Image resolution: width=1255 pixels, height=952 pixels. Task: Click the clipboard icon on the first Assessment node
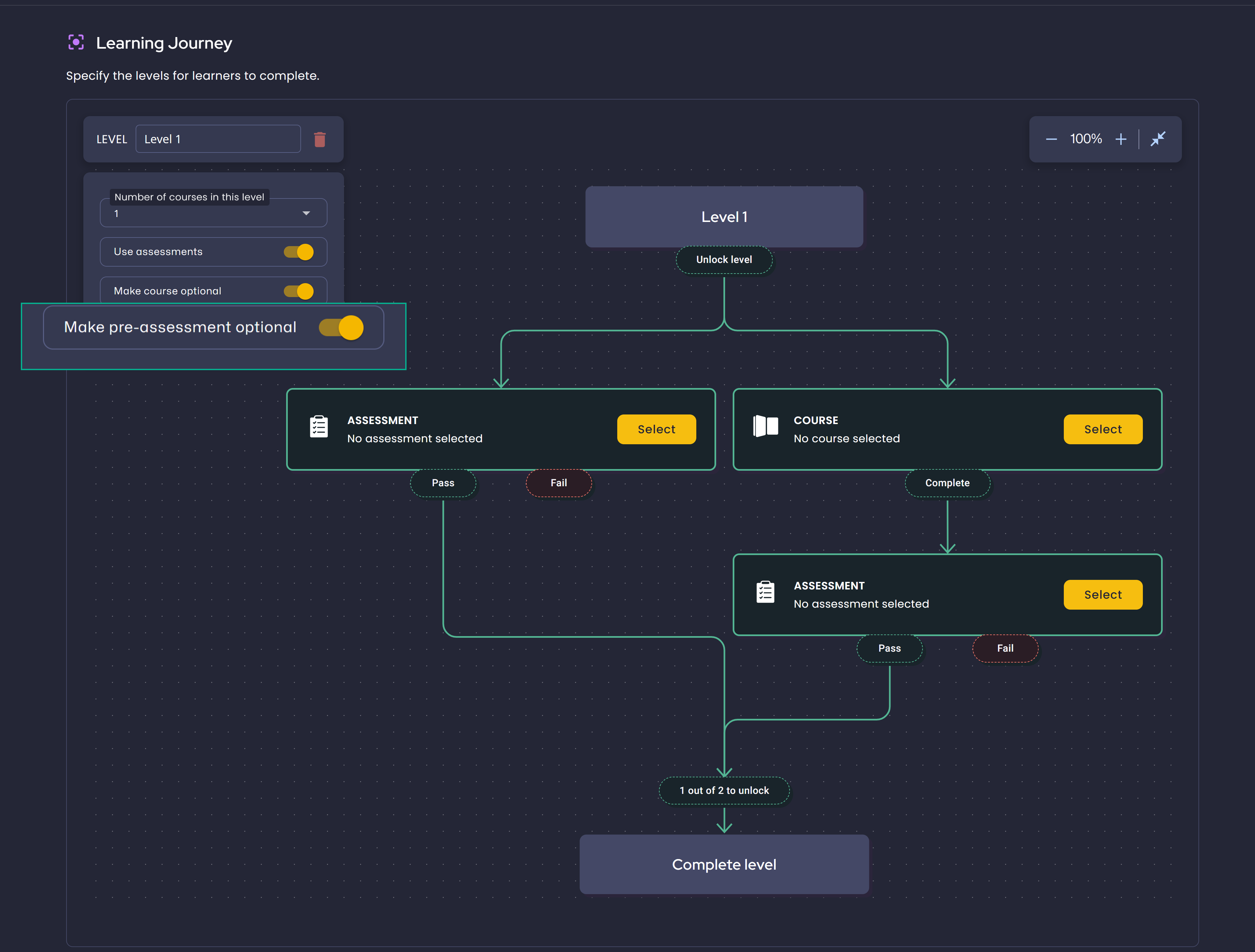319,427
